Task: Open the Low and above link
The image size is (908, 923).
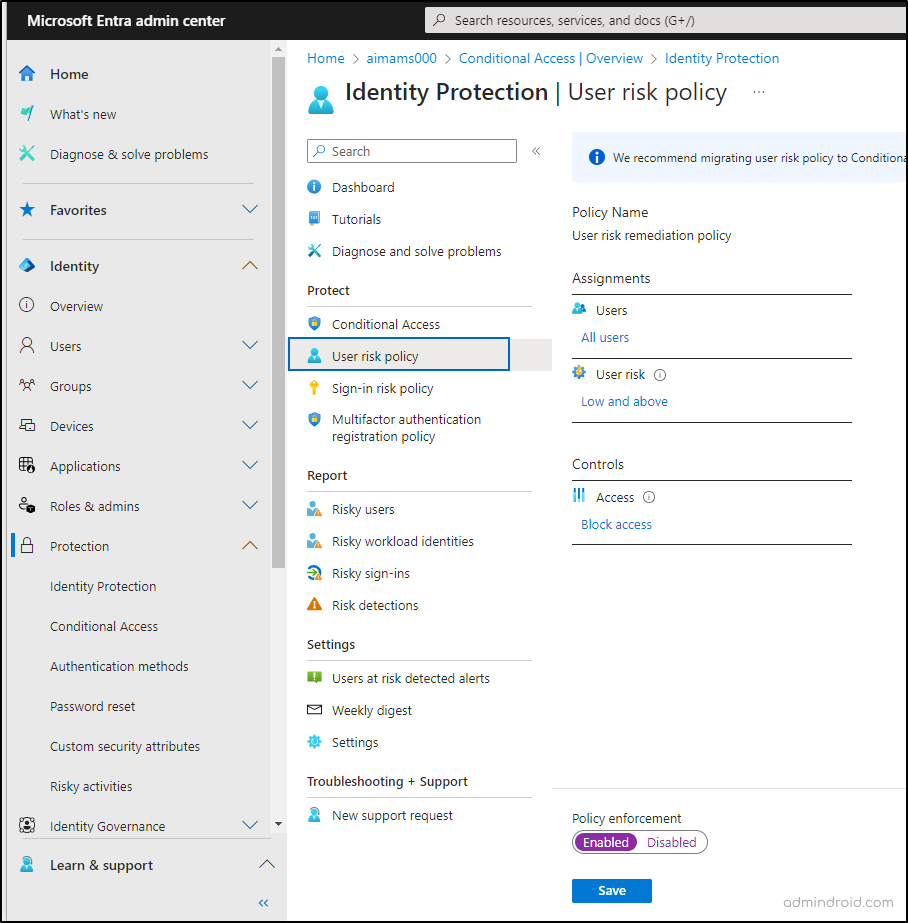Action: (x=624, y=401)
